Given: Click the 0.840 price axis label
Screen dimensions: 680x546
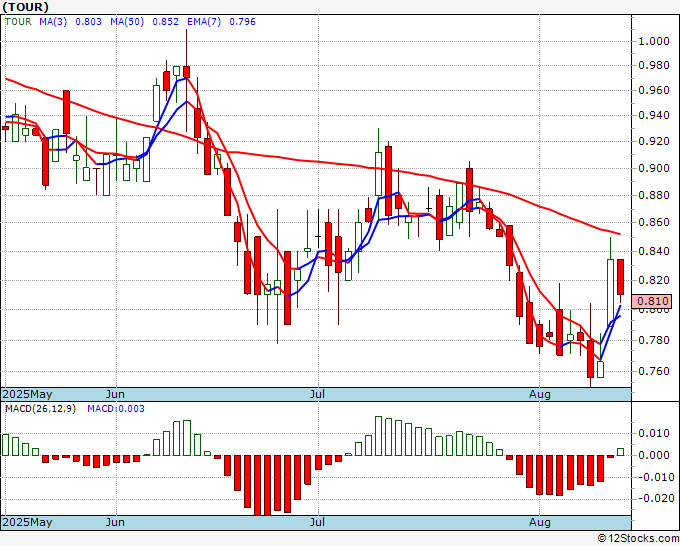Looking at the screenshot, I should (654, 251).
